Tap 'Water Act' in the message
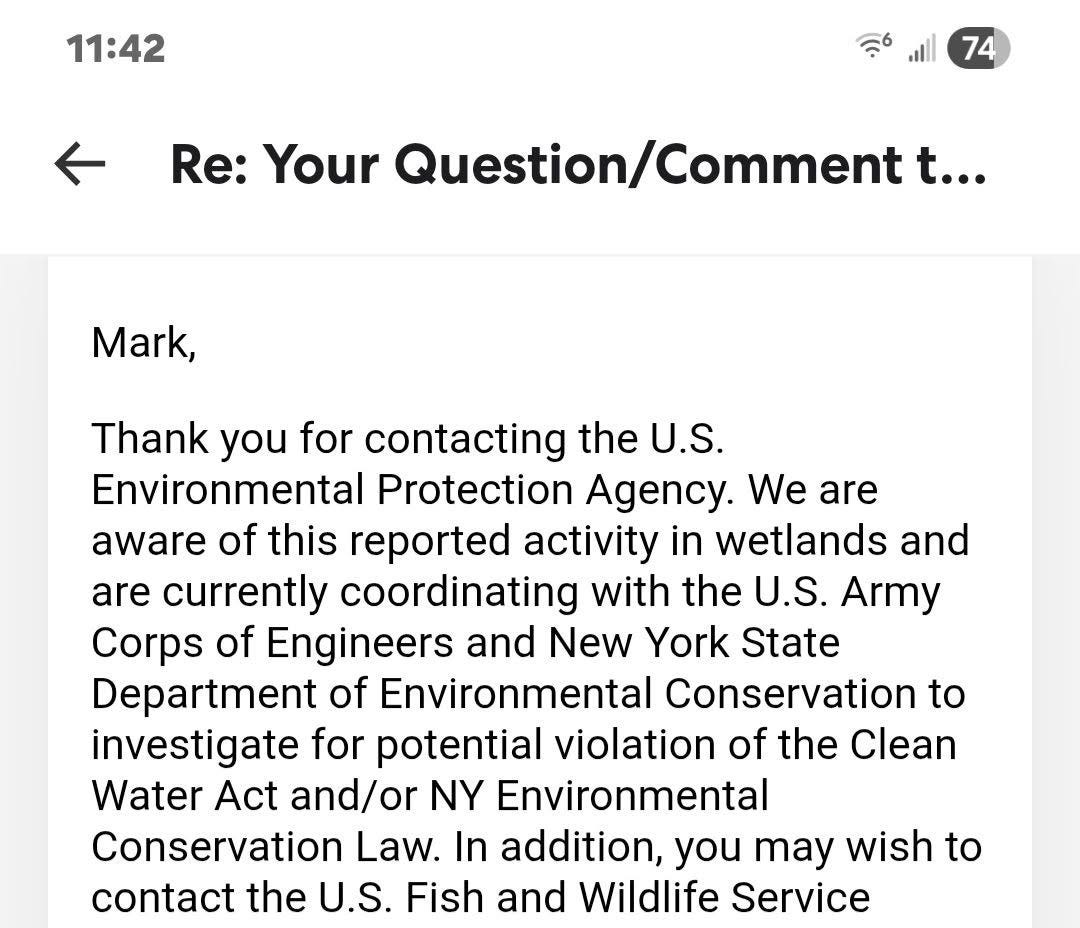The image size is (1080, 928). tap(185, 796)
